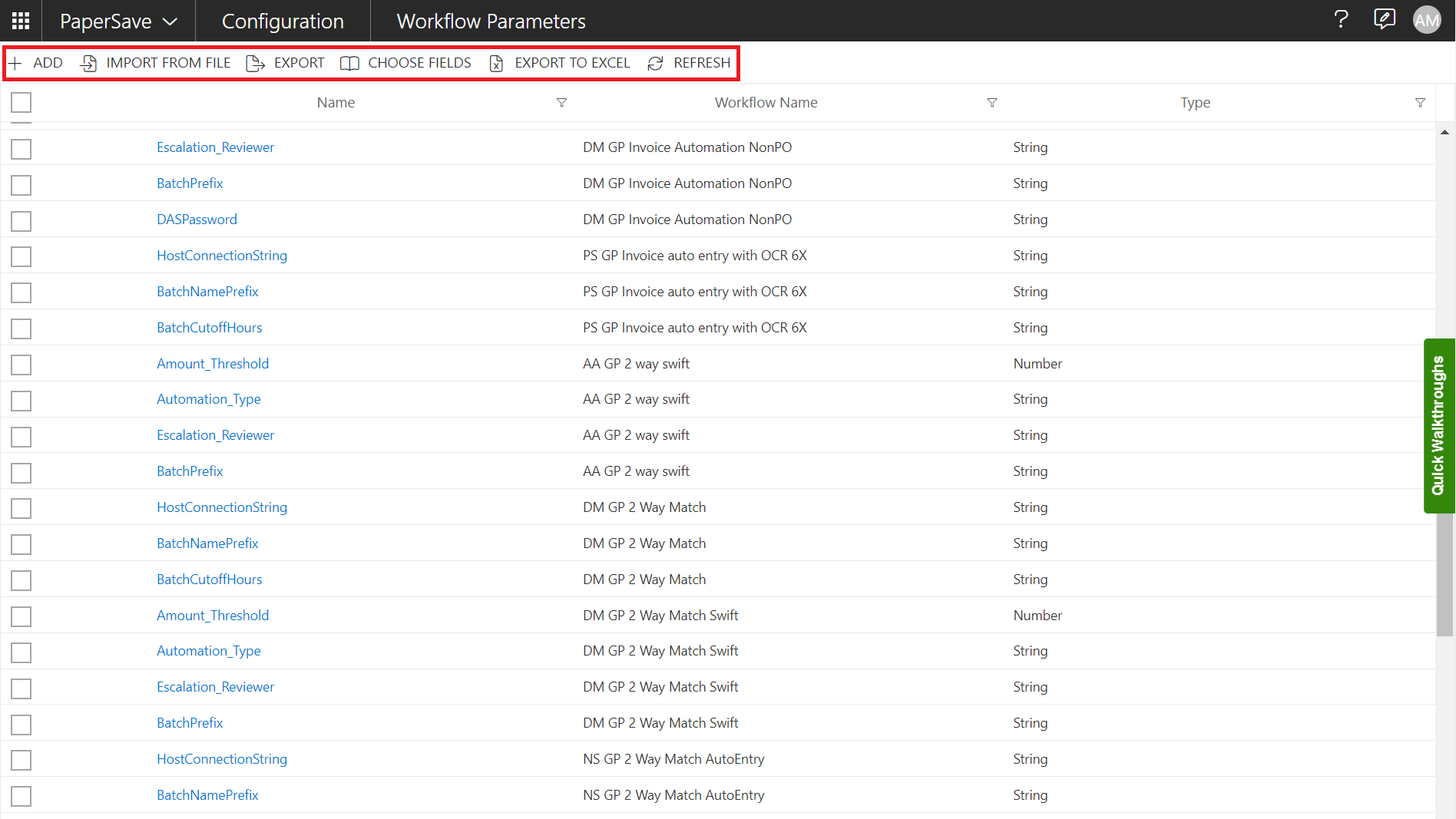Open the DASPassword parameter link
Screen dimensions: 1456x819
pos(197,220)
